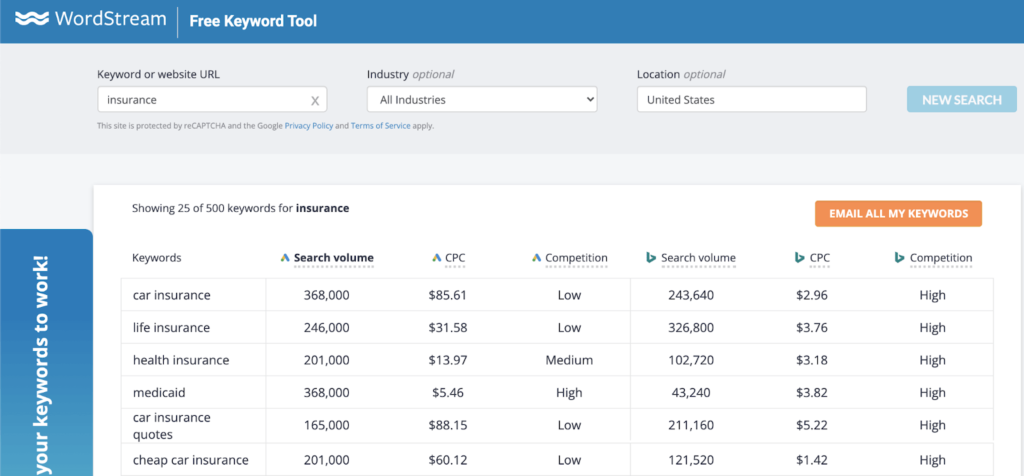Select the health insurance keyword
The width and height of the screenshot is (1024, 476).
pos(181,360)
